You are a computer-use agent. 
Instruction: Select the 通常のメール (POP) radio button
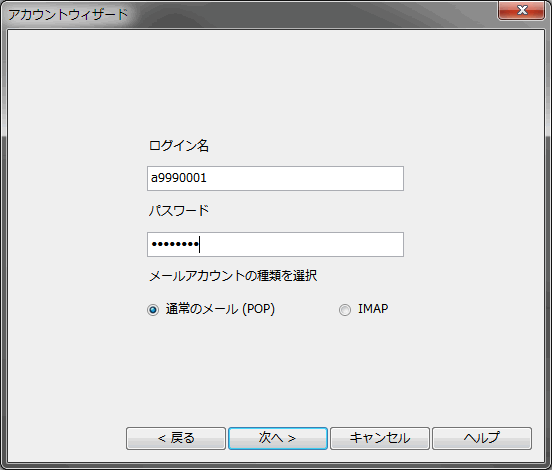pos(153,310)
